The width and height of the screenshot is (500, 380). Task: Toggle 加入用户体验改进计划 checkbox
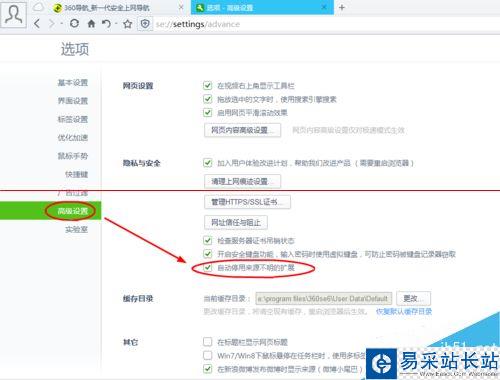[207, 163]
